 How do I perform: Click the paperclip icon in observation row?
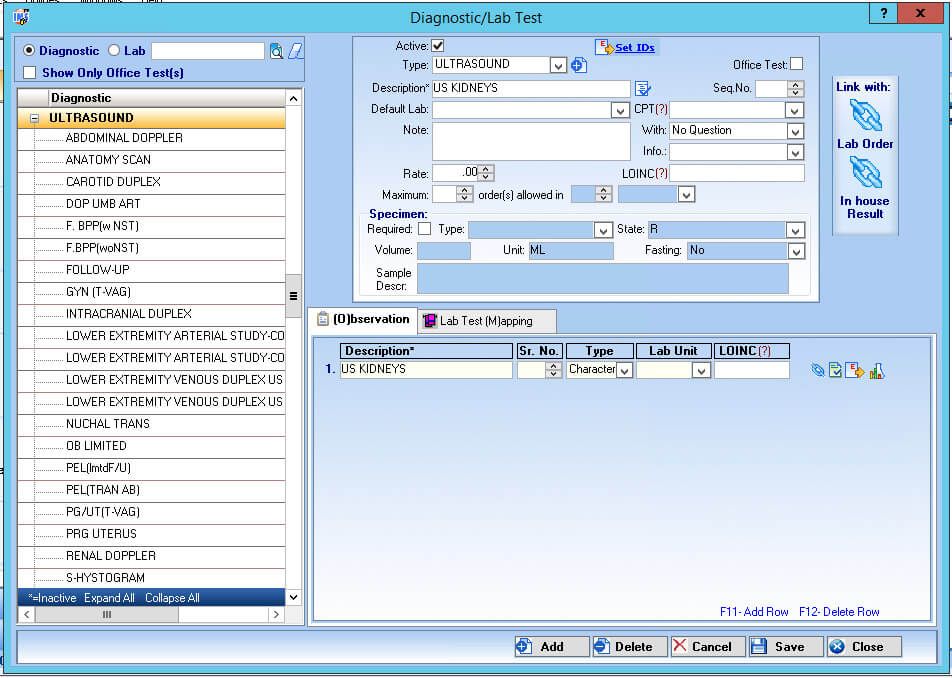click(818, 371)
